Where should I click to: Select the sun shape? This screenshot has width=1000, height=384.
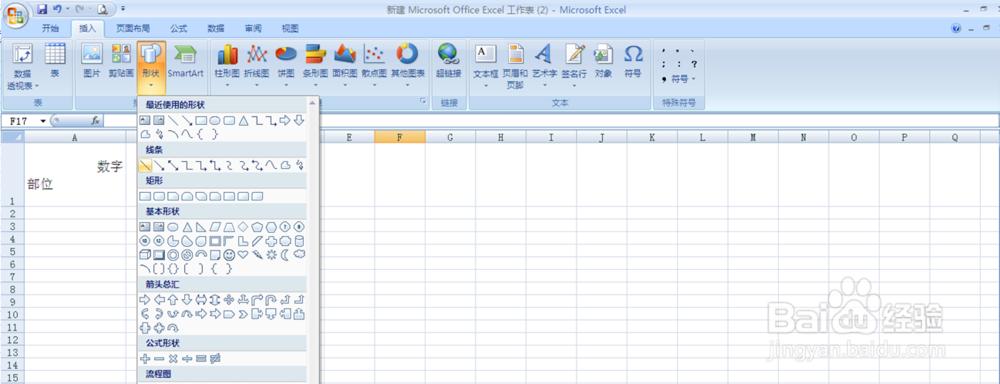(x=271, y=255)
